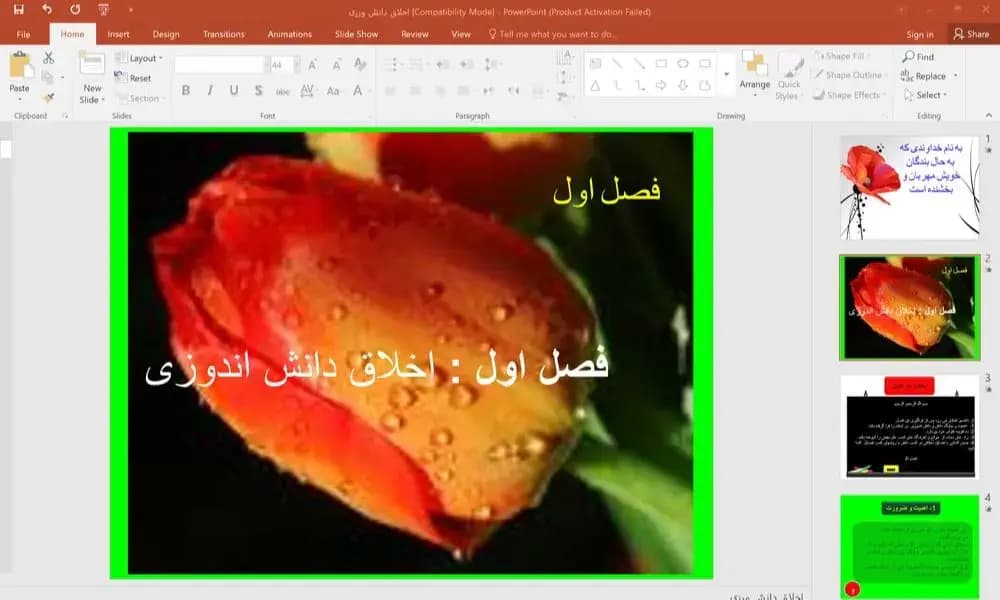Open the Select dropdown in Editing group
The image size is (1000, 600).
[926, 95]
